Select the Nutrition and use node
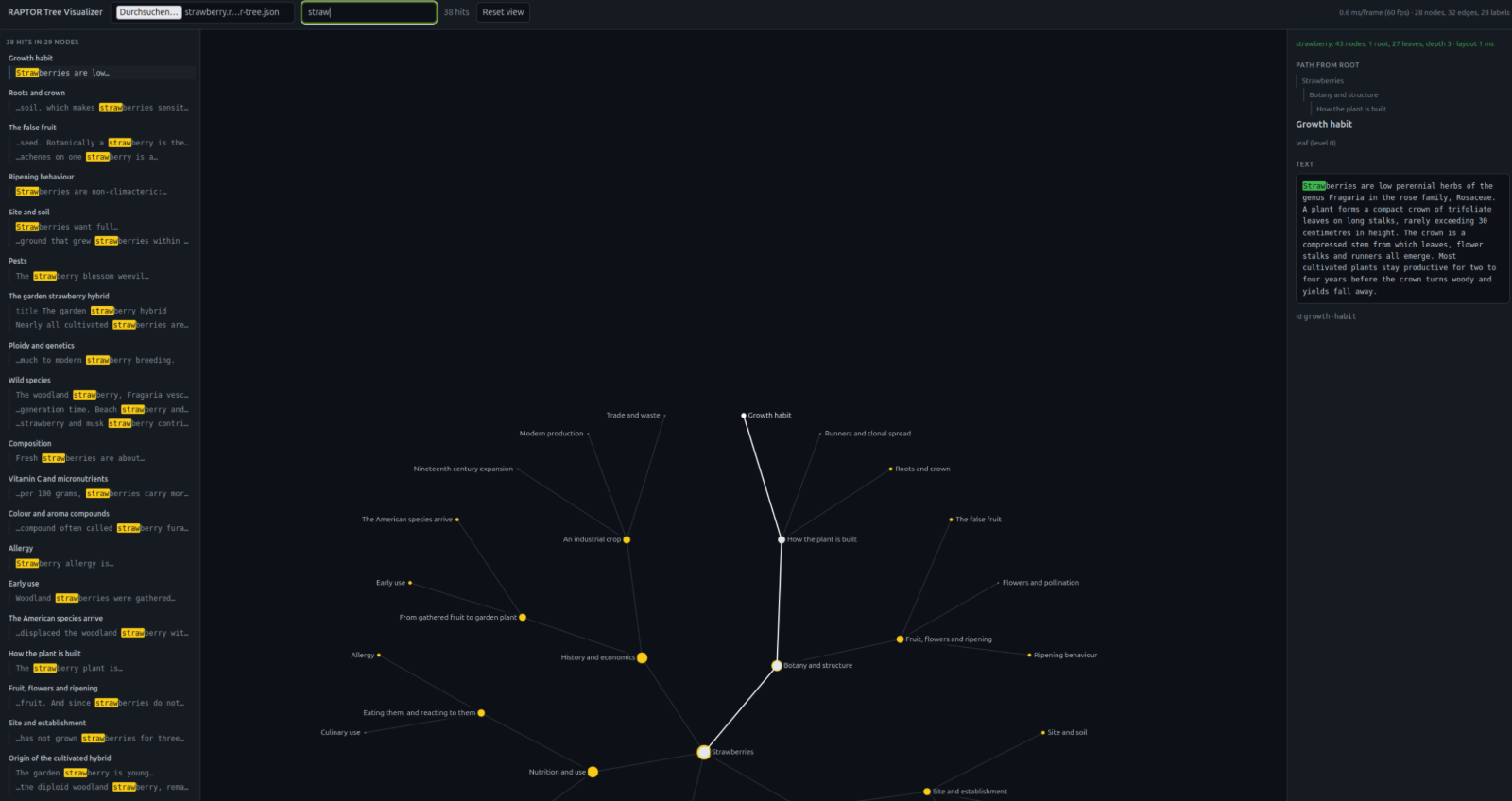This screenshot has width=1512, height=801. [x=593, y=772]
